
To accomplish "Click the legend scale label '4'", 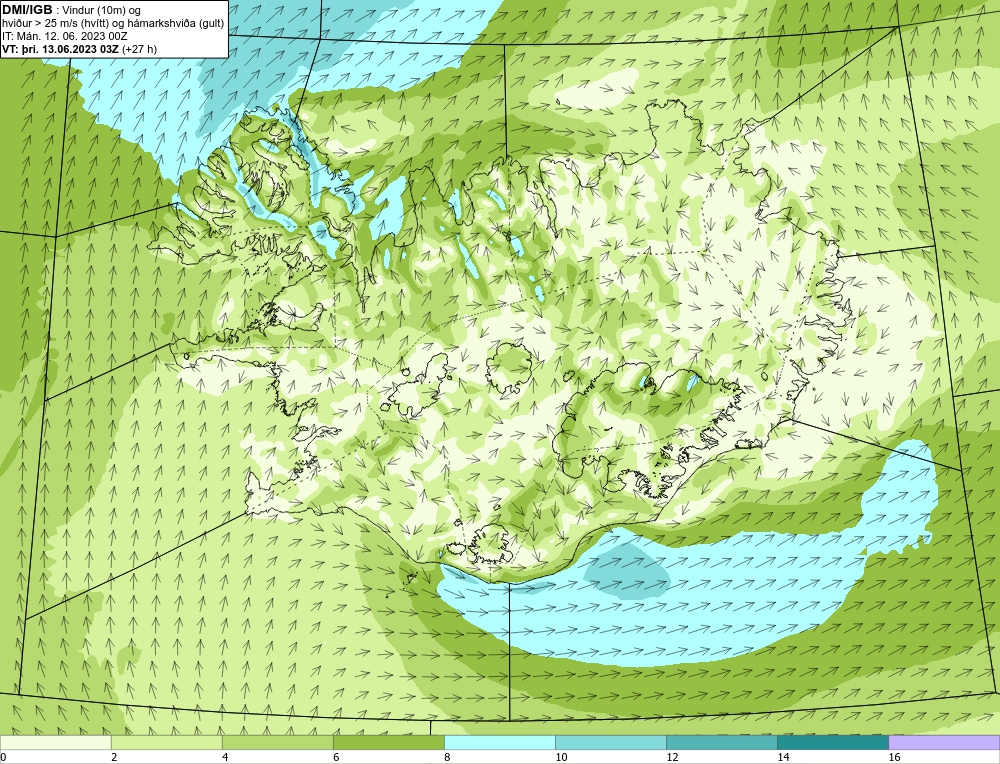I will coord(225,757).
